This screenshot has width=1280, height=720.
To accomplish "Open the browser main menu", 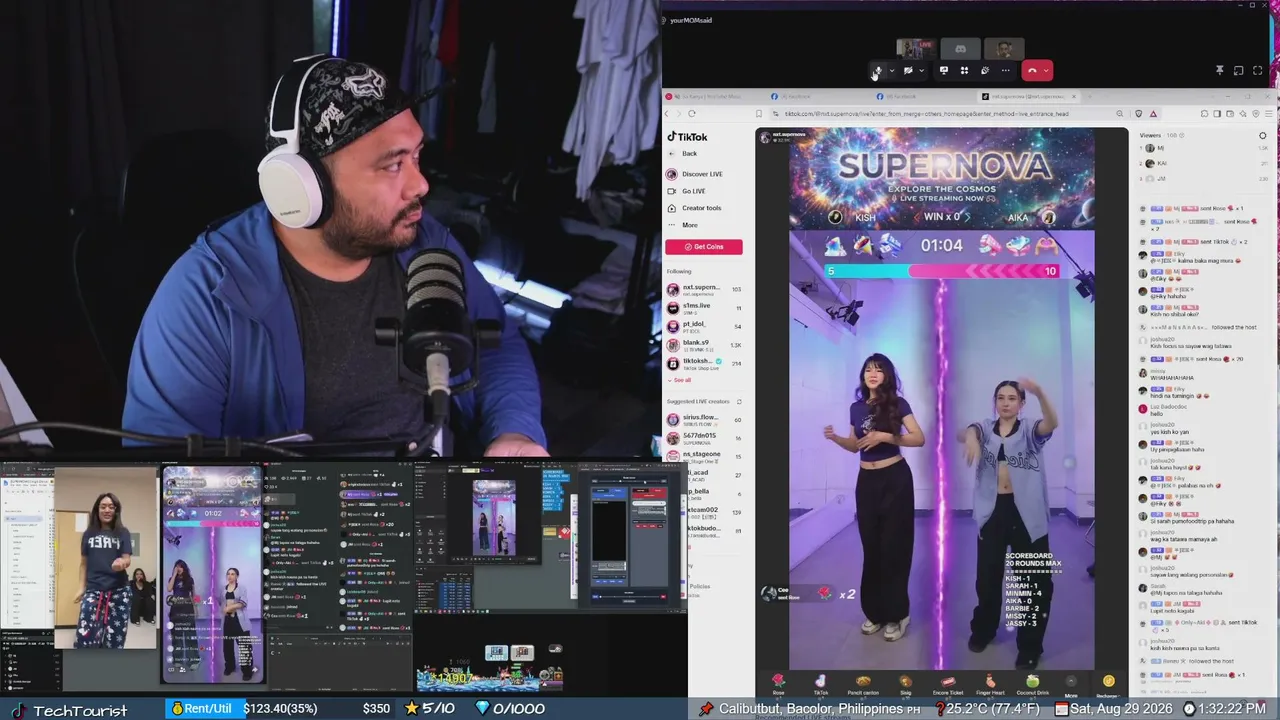I will (x=1270, y=114).
